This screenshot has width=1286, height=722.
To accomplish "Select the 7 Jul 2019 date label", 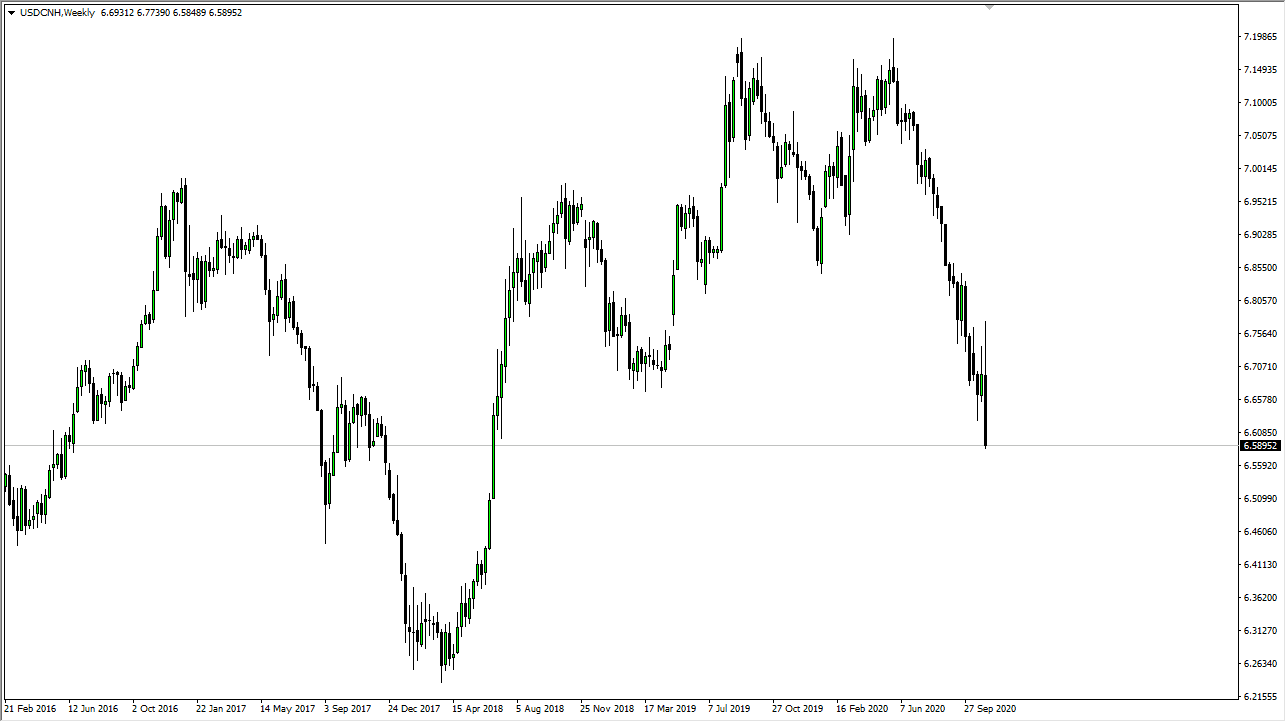I will tap(731, 708).
